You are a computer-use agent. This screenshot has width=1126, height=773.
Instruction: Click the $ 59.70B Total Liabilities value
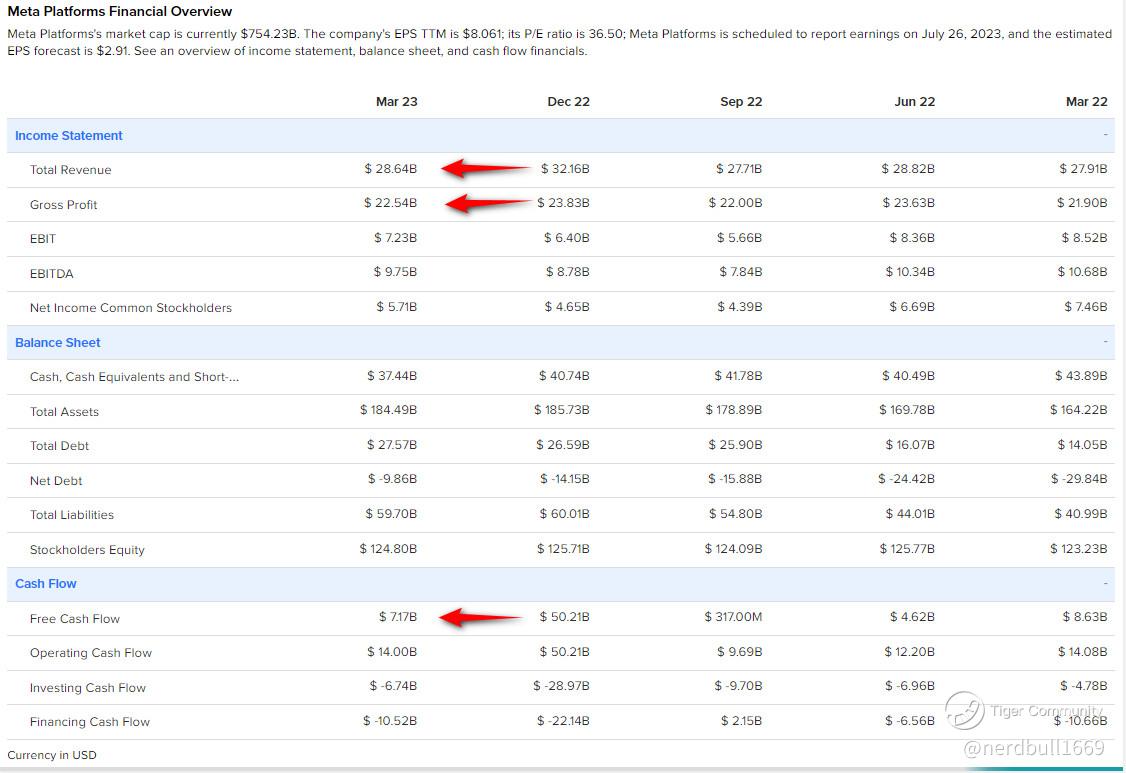coord(391,514)
